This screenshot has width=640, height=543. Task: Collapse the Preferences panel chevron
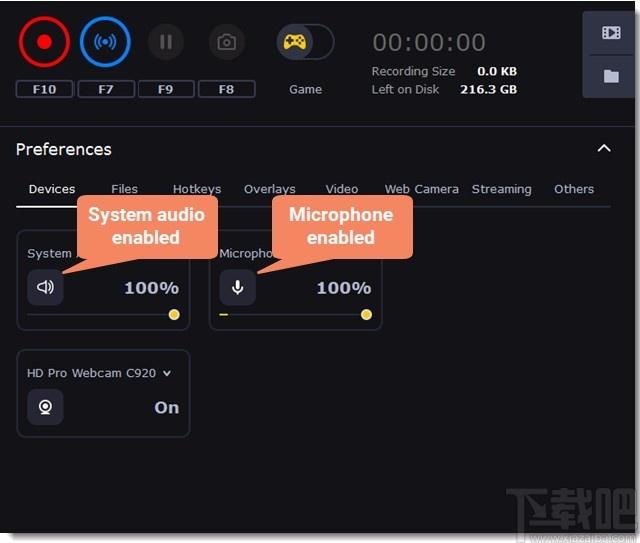pyautogui.click(x=604, y=148)
